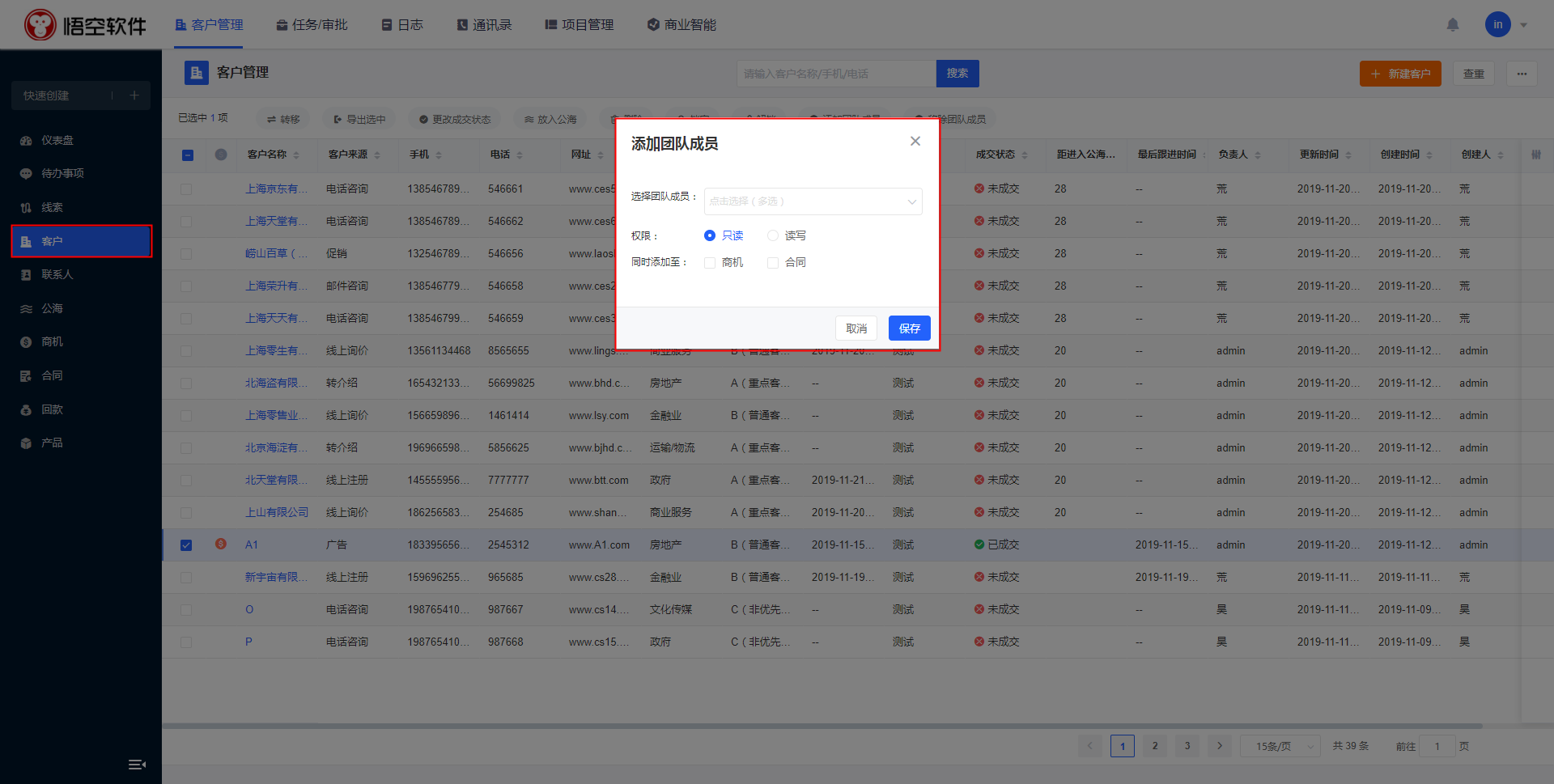The height and width of the screenshot is (784, 1554).
Task: Click the quick create 快速创建 plus icon
Action: pos(134,95)
